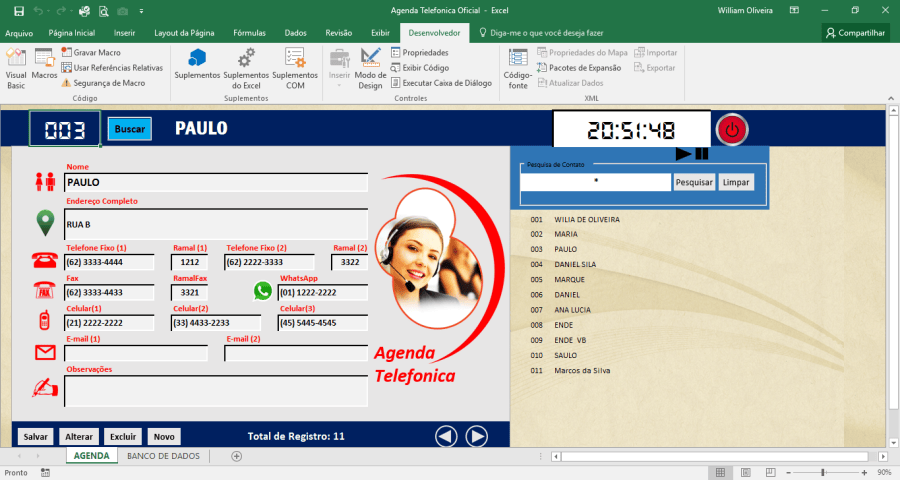Switch to the Fórmulas tab
The height and width of the screenshot is (480, 900).
(249, 33)
